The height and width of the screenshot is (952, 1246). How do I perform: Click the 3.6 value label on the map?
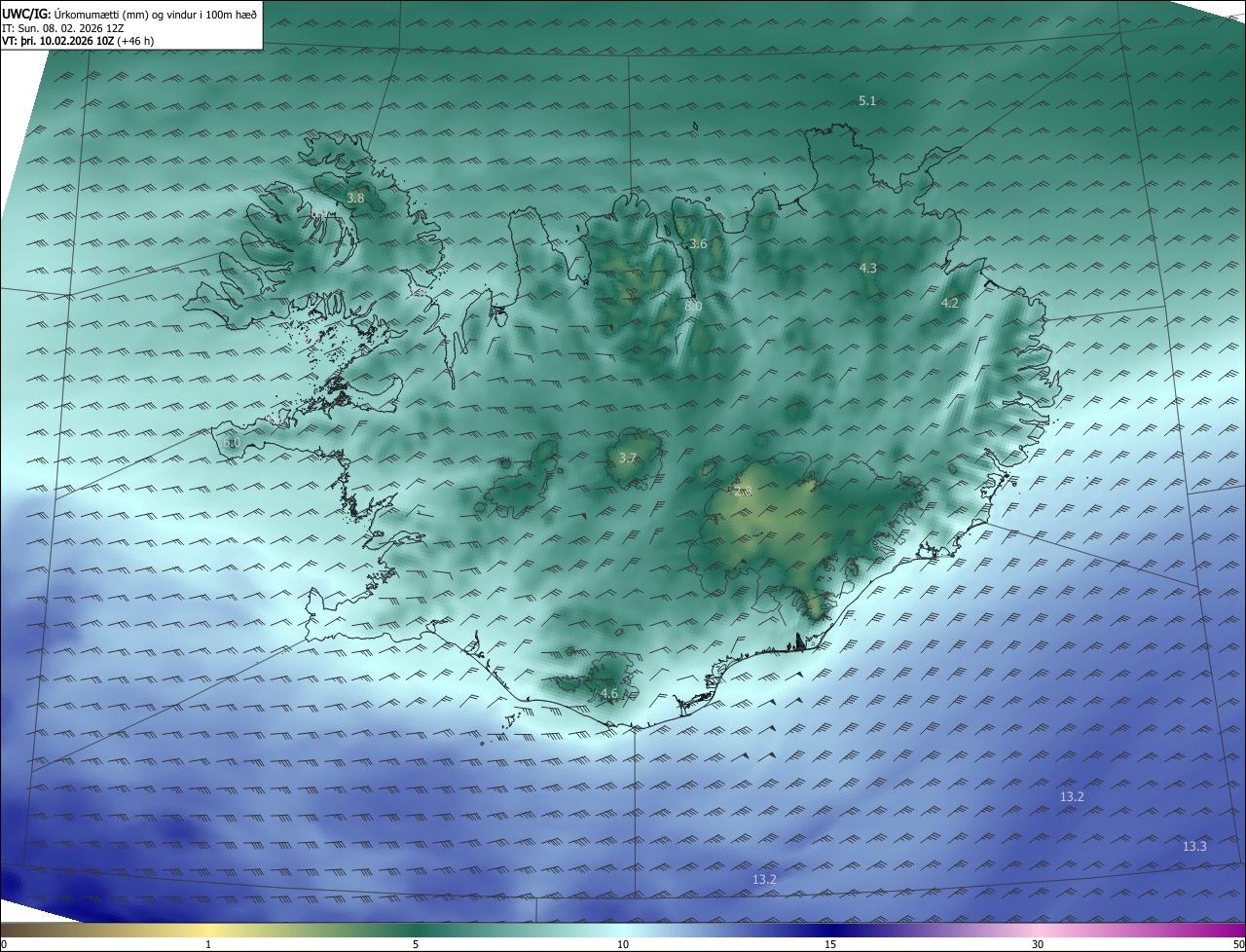tap(698, 244)
